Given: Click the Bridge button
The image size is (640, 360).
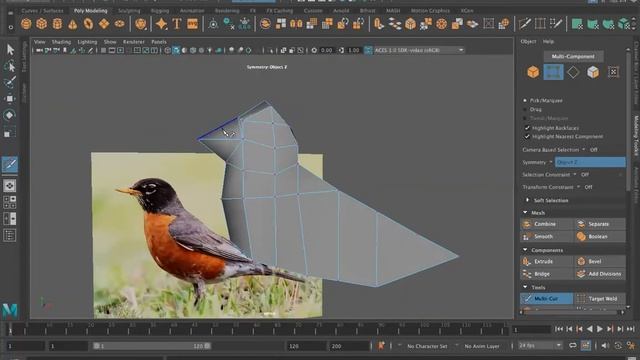Looking at the screenshot, I should pos(546,274).
